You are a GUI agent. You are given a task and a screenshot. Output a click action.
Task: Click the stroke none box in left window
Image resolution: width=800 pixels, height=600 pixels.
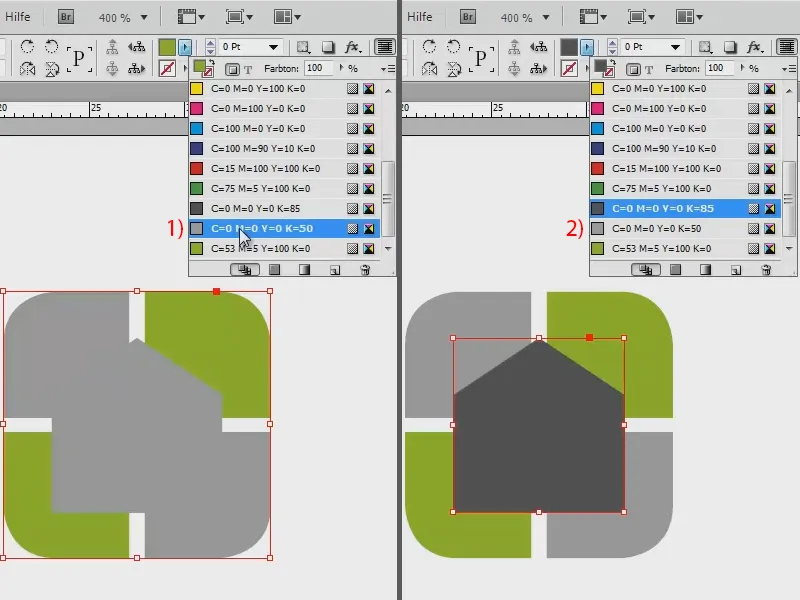click(x=167, y=68)
